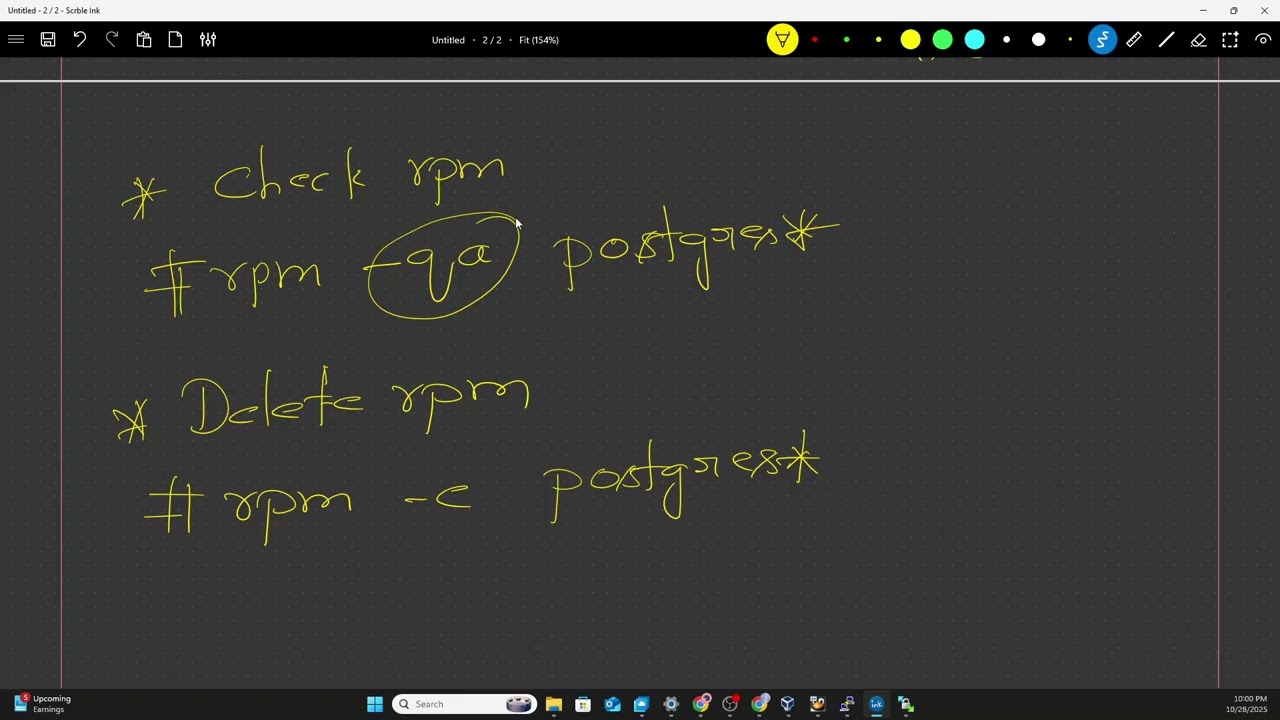The height and width of the screenshot is (720, 1280).
Task: Choose the small green pen dot
Action: pos(846,40)
